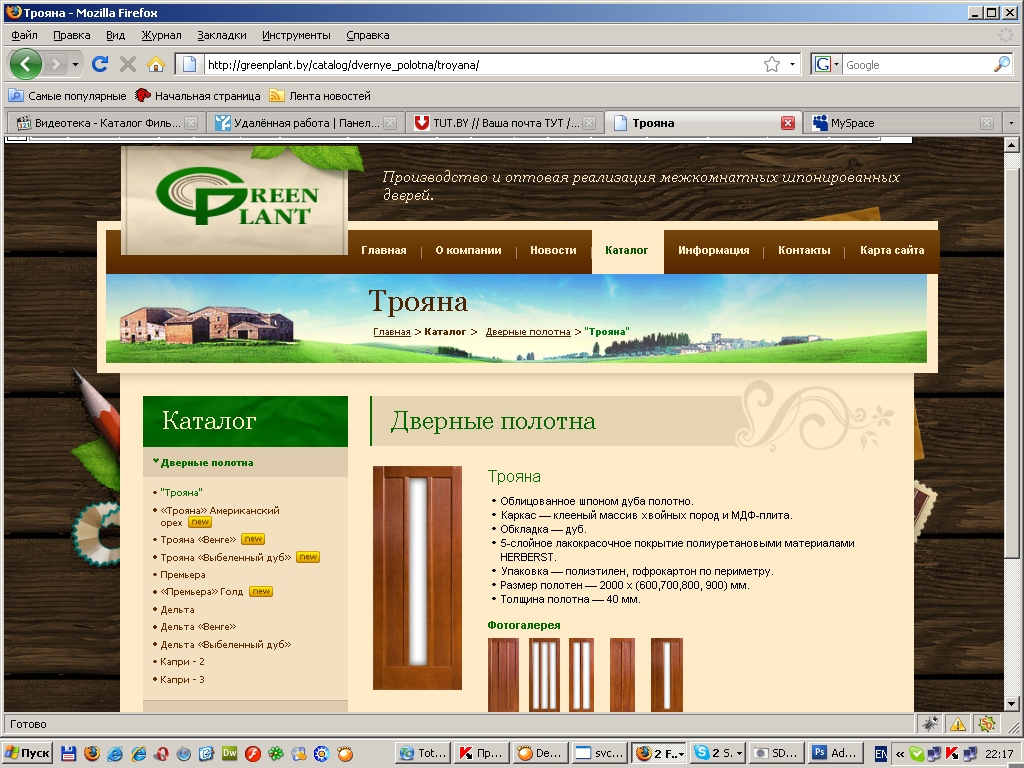The height and width of the screenshot is (768, 1024).
Task: Bookmark this page with the star icon
Action: coord(772,64)
